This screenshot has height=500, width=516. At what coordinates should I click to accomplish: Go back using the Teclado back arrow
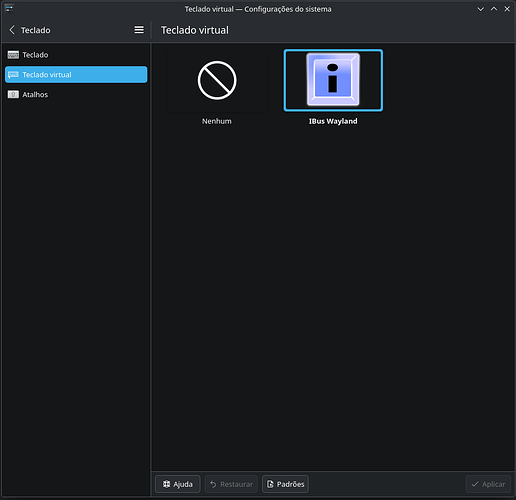pyautogui.click(x=12, y=30)
